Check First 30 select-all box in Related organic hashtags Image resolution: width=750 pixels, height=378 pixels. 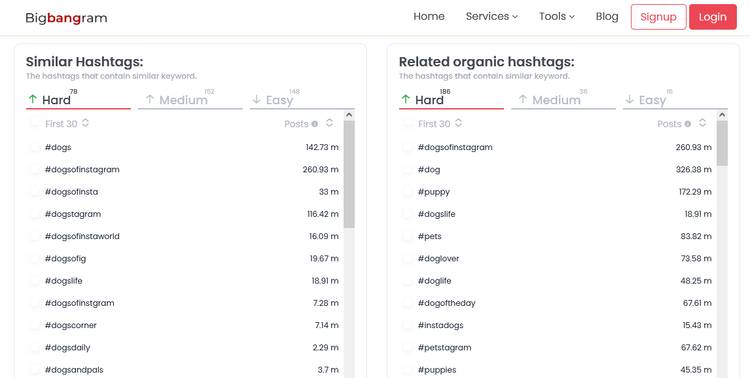pos(408,123)
